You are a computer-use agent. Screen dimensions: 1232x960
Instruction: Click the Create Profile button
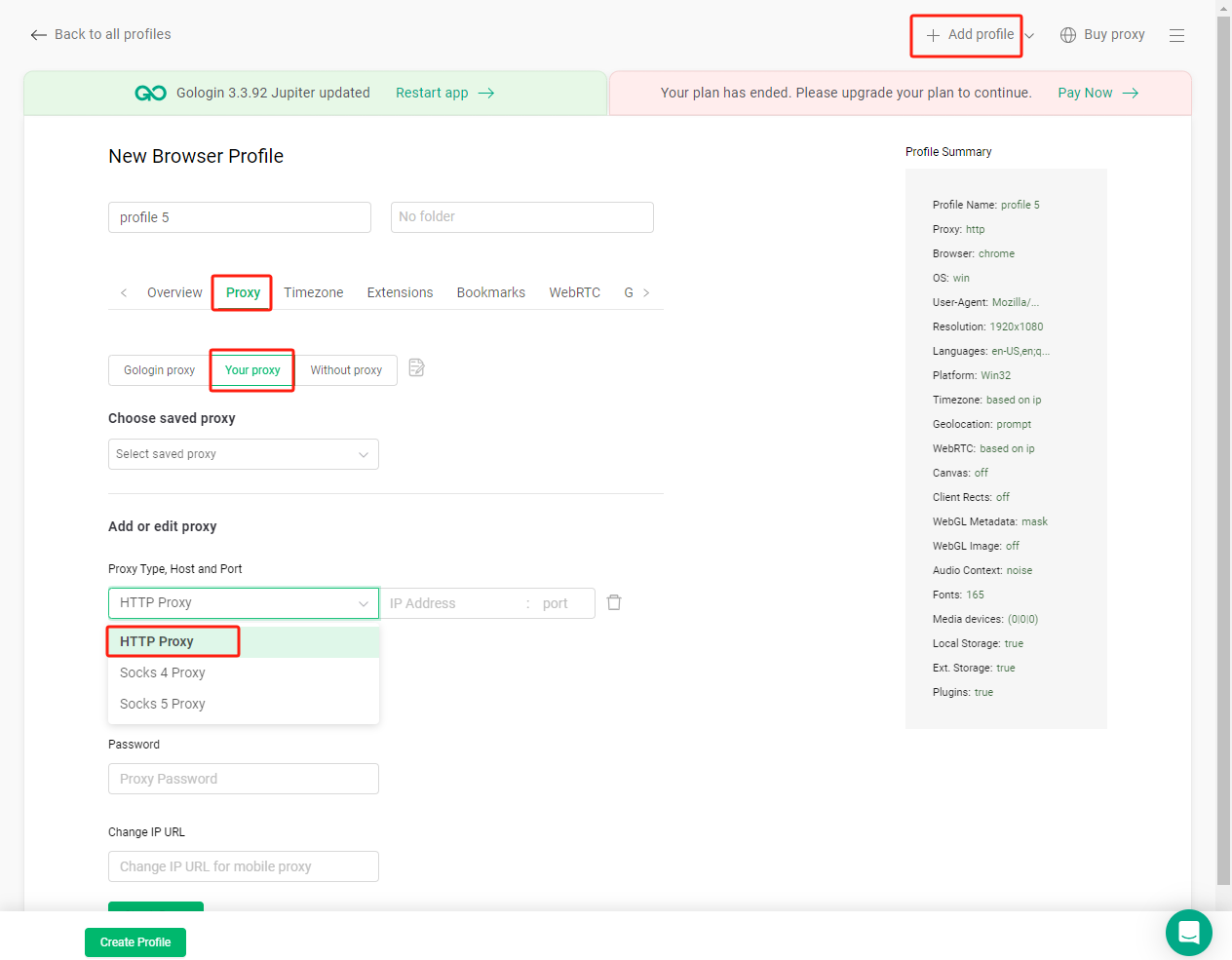coord(135,942)
